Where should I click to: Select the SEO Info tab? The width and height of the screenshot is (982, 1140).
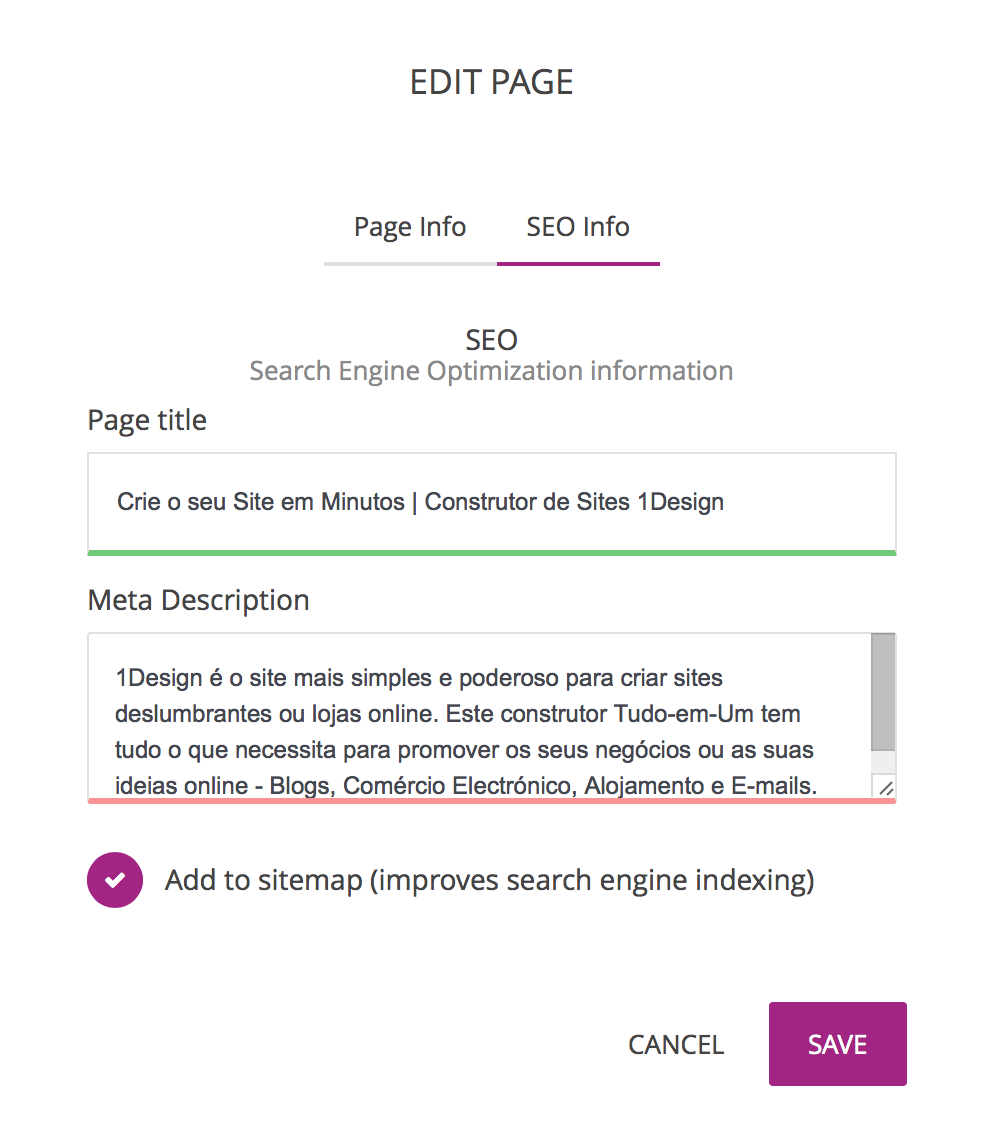coord(578,228)
